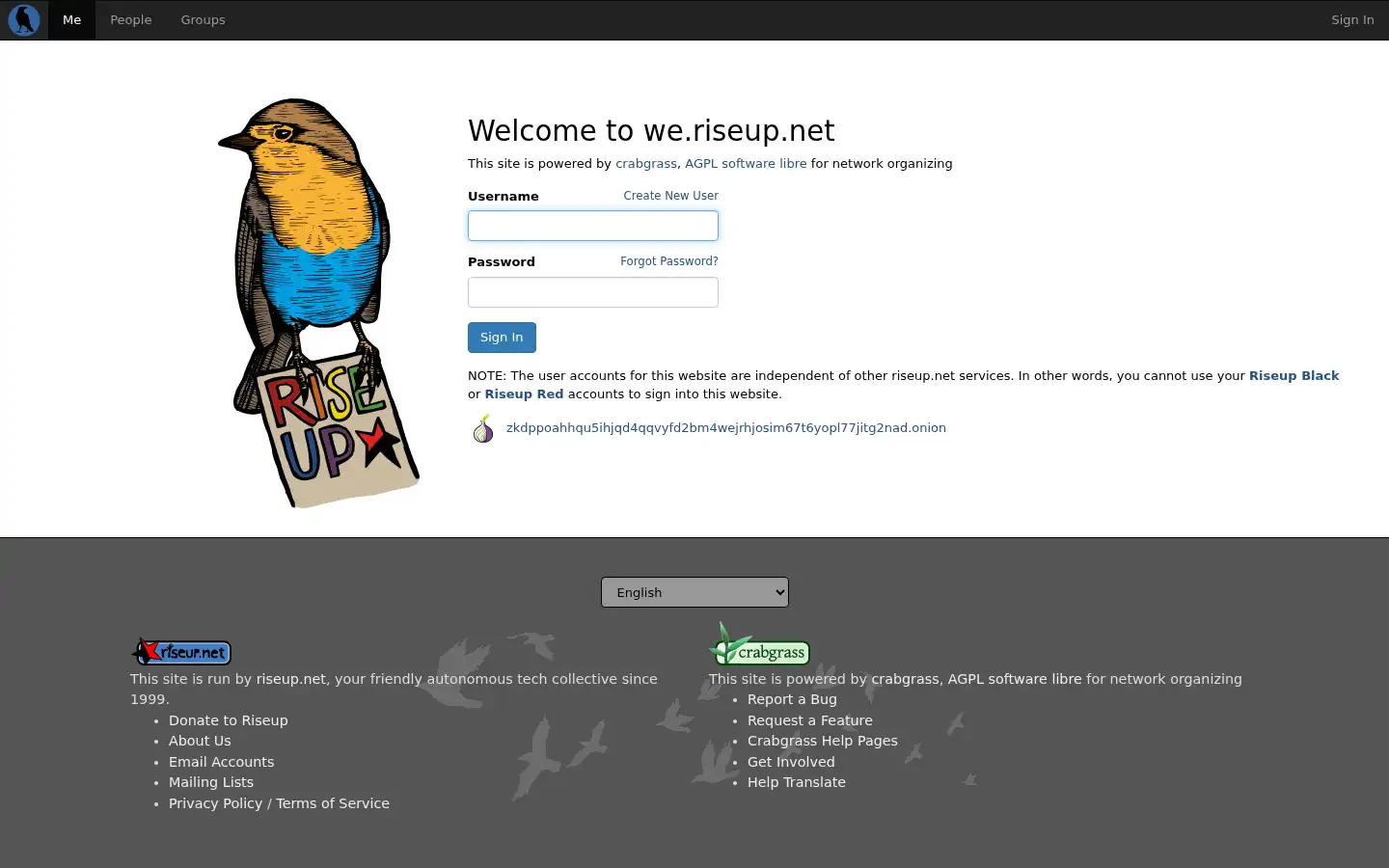Click the Rise Up bird illustration
1389x868 pixels.
click(x=318, y=303)
